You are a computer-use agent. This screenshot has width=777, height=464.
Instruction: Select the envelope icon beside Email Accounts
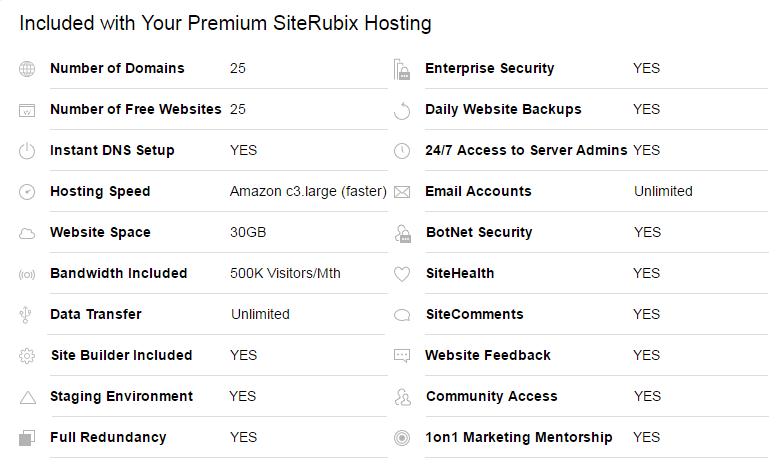click(402, 192)
